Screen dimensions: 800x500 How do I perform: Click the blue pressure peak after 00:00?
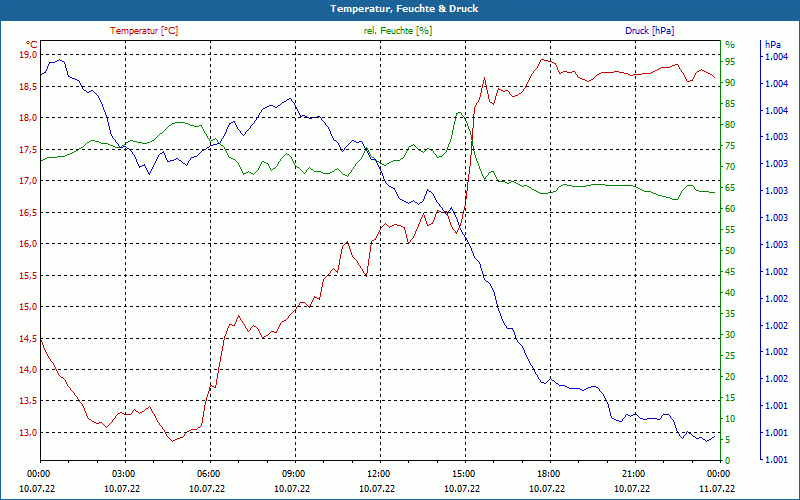pos(60,60)
